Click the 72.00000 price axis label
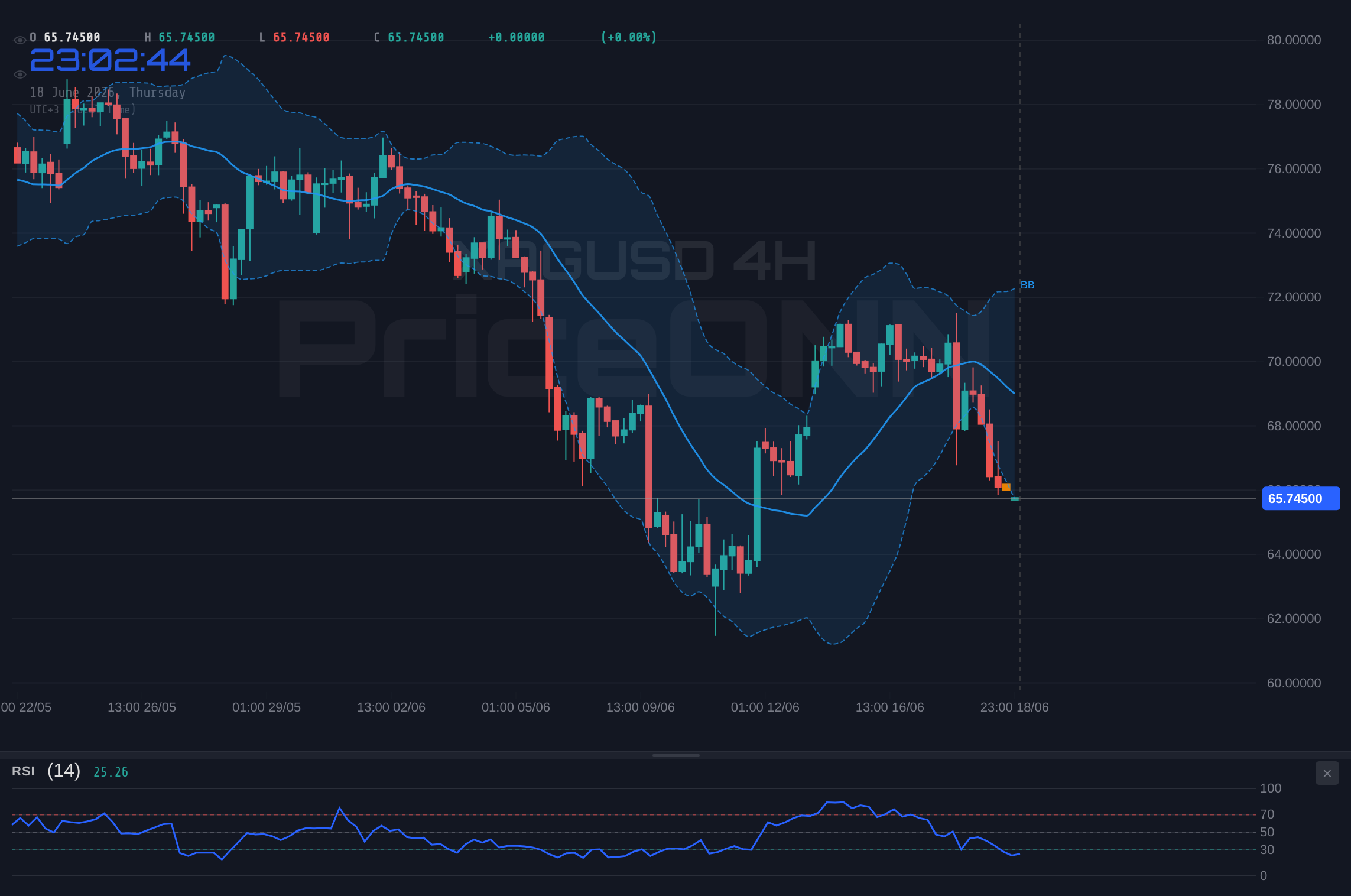The height and width of the screenshot is (896, 1351). pyautogui.click(x=1294, y=297)
